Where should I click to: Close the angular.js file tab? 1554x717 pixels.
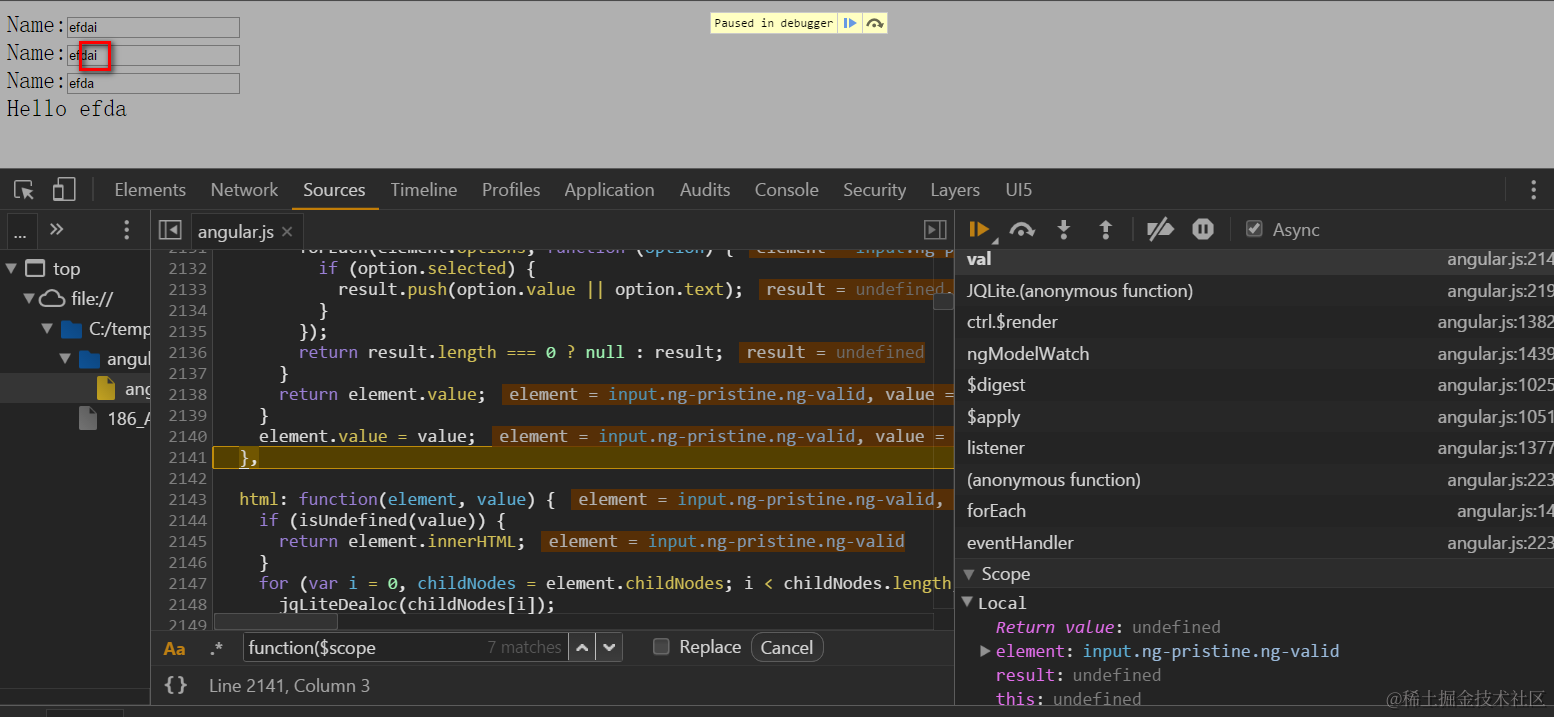[x=287, y=232]
